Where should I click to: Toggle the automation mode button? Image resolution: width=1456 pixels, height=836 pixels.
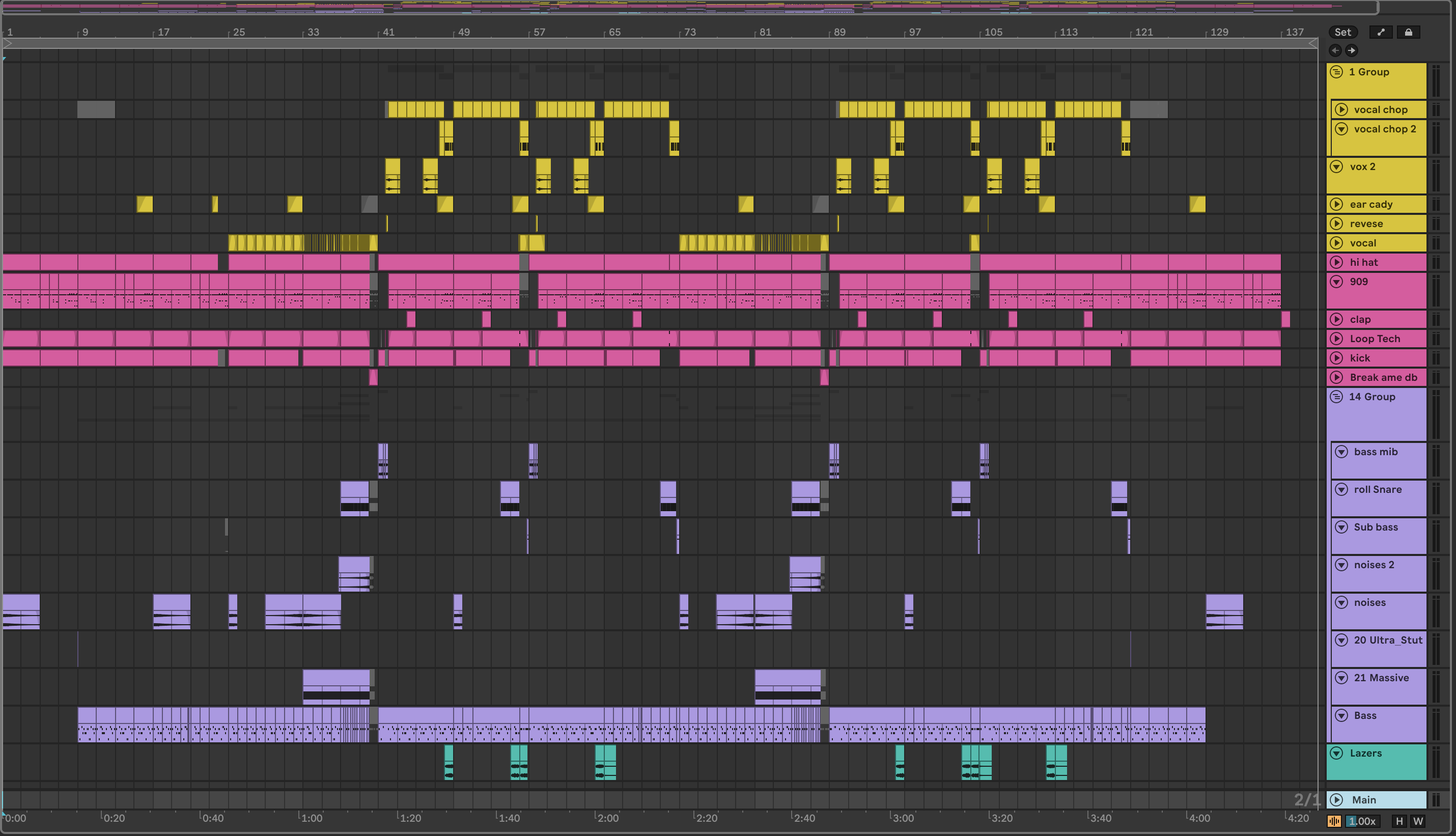click(1381, 32)
